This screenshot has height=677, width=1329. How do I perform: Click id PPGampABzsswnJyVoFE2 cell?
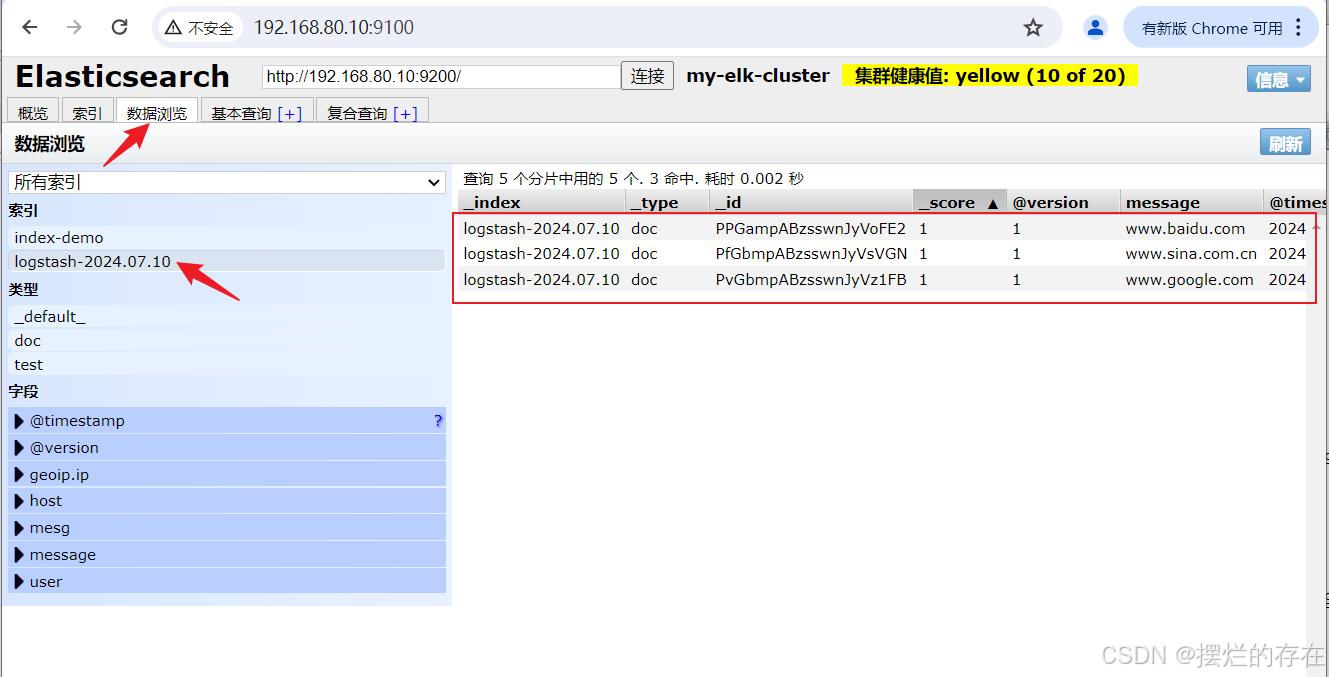[x=811, y=229]
